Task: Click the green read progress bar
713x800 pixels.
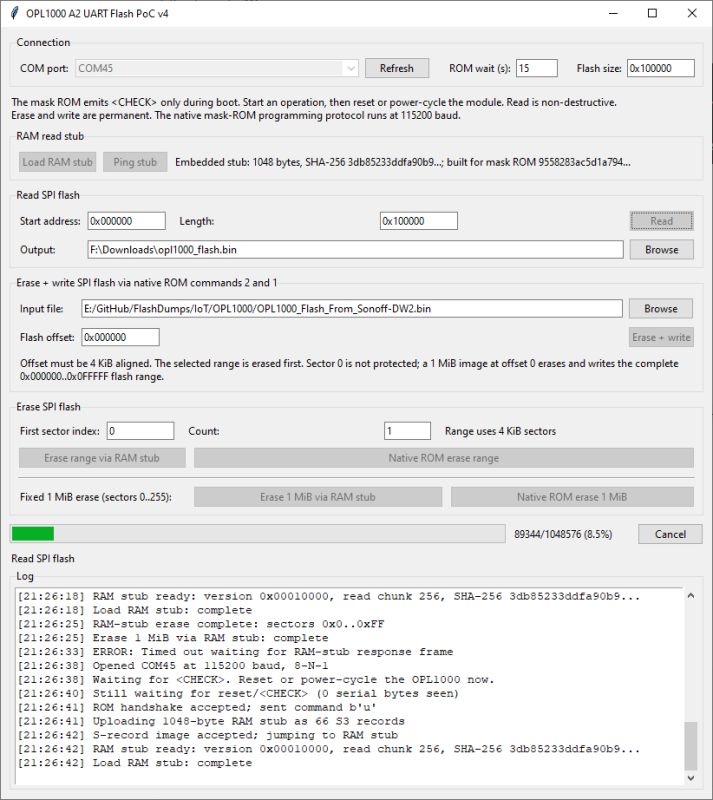Action: (258, 534)
